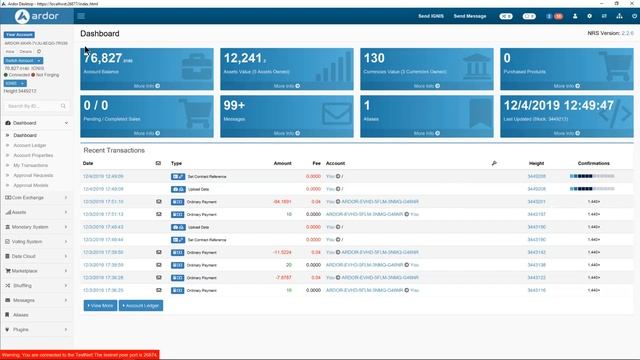This screenshot has width=640, height=360.
Task: Click More info on Assets Value card
Action: [287, 86]
